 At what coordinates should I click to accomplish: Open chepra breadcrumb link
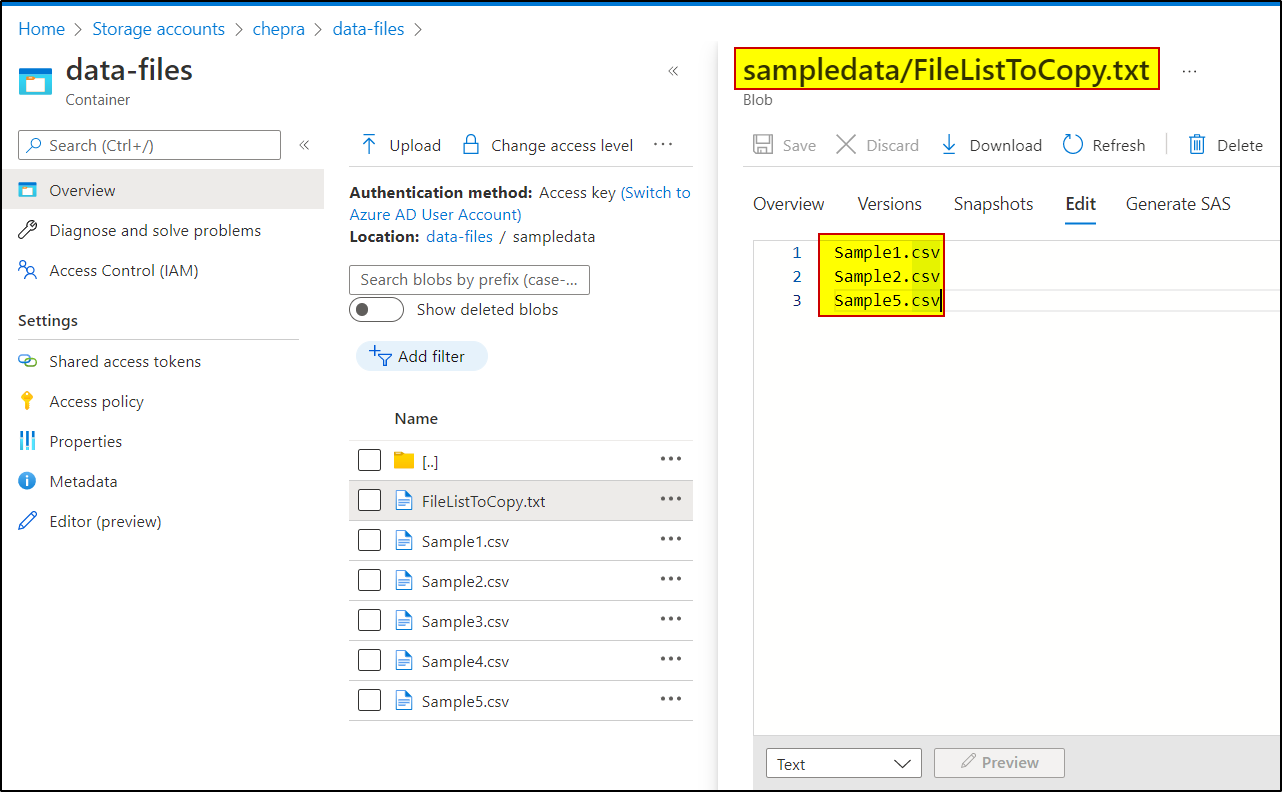[x=278, y=29]
